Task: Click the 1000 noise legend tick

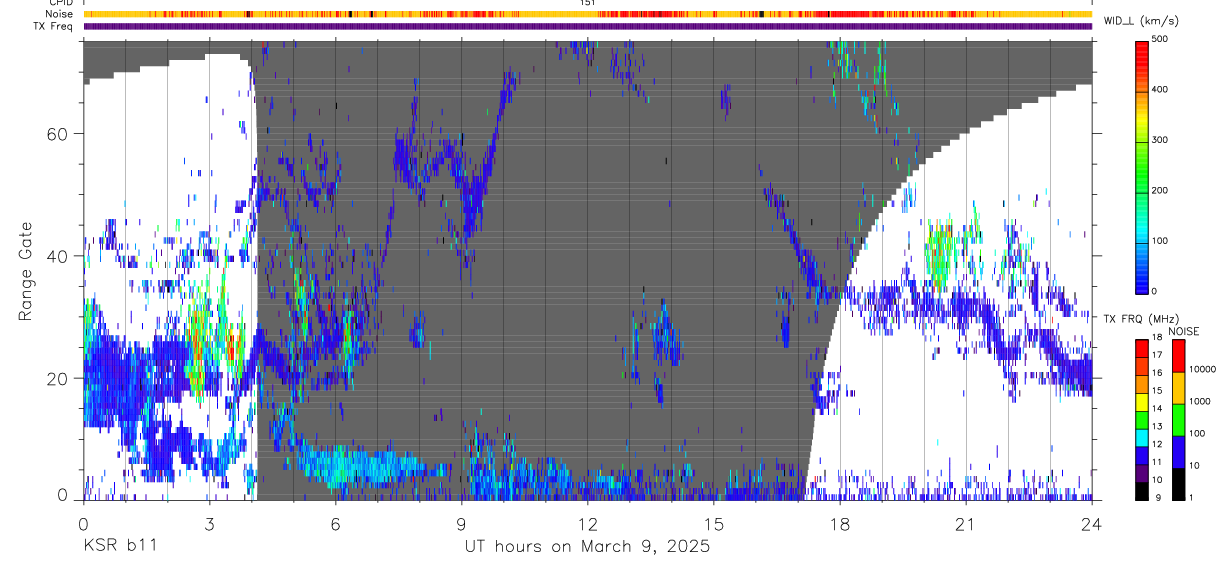Action: (x=1200, y=400)
